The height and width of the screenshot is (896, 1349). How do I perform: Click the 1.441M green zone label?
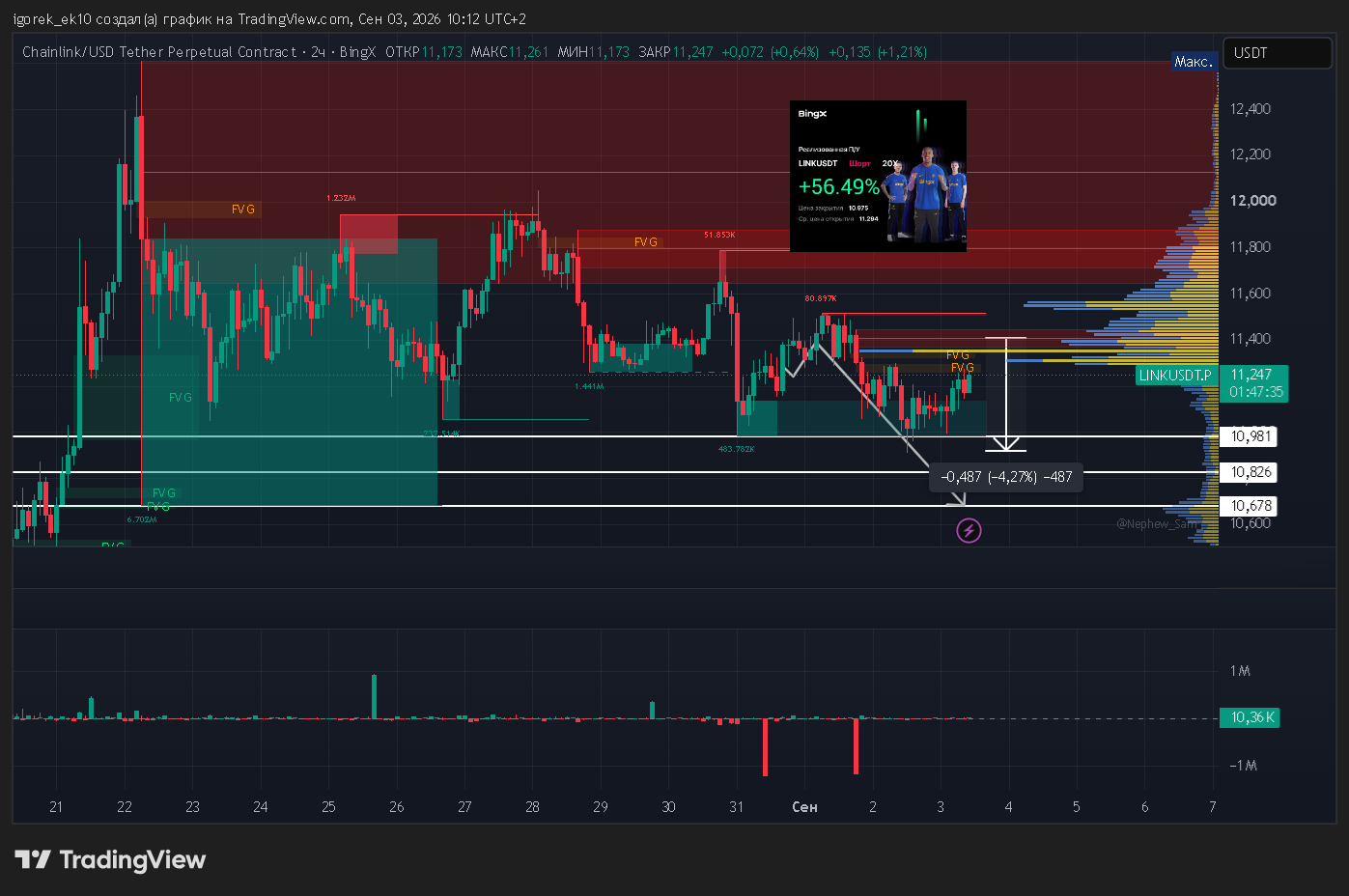589,386
